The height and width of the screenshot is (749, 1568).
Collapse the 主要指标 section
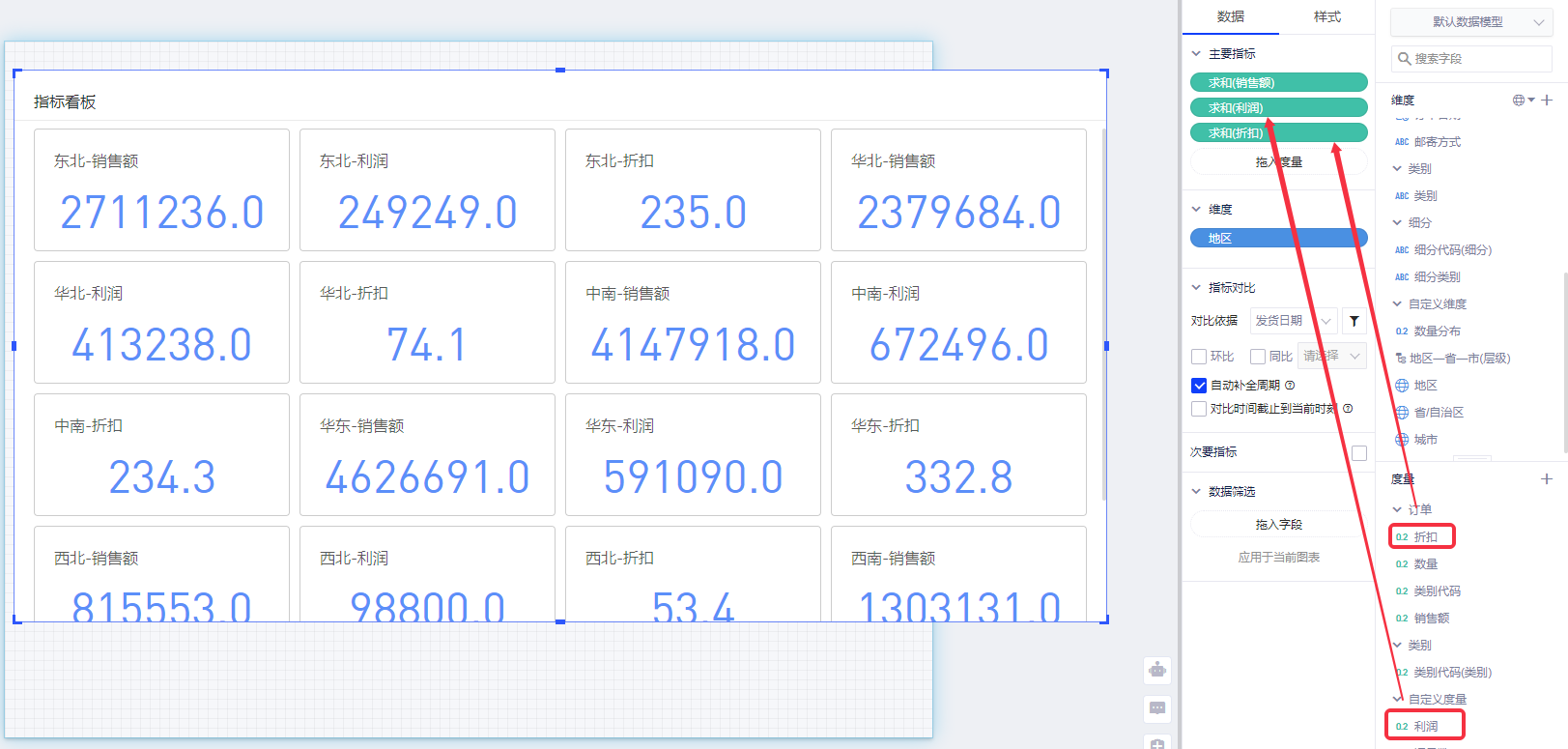pos(1196,54)
